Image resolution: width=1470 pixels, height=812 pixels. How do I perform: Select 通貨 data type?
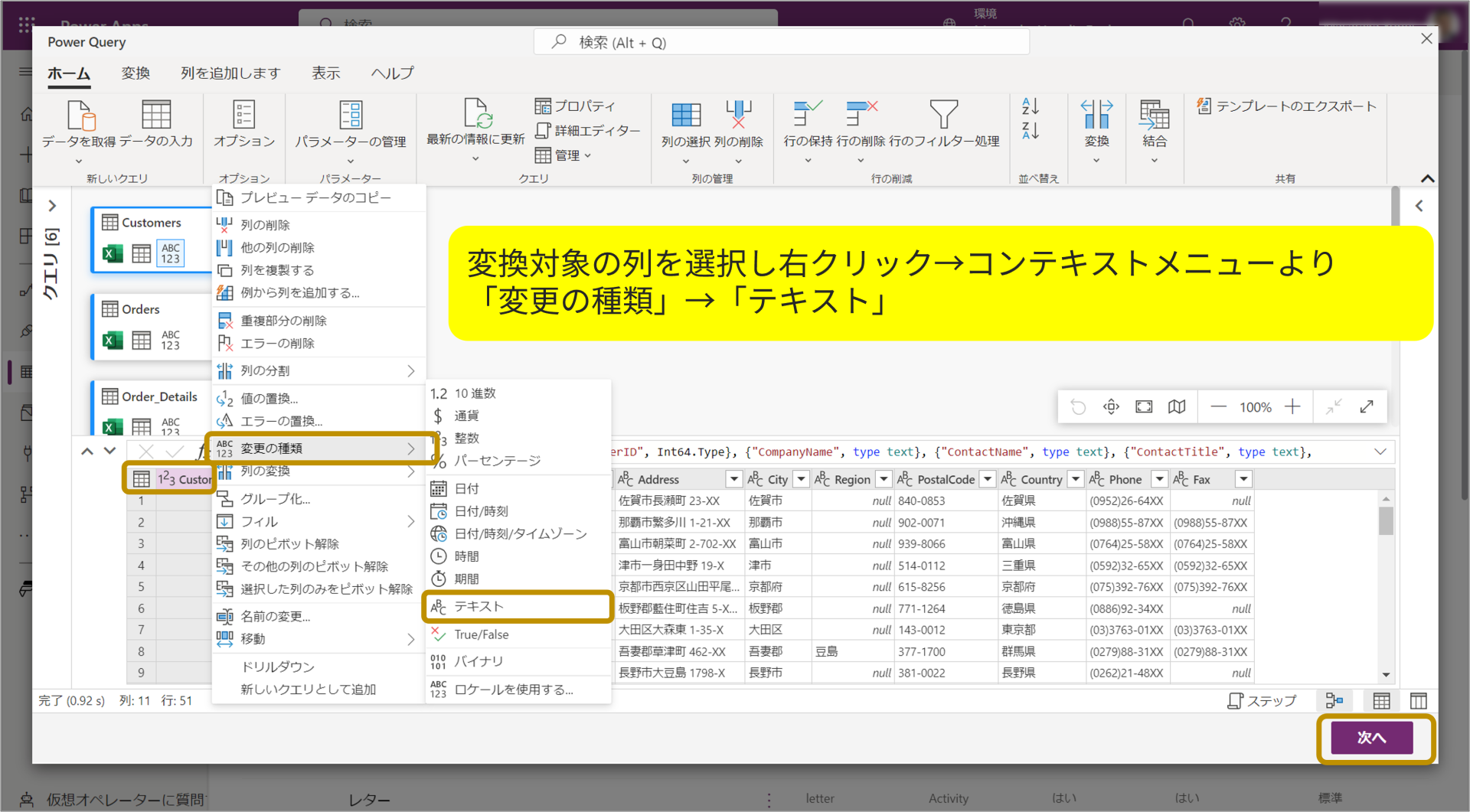pos(518,416)
